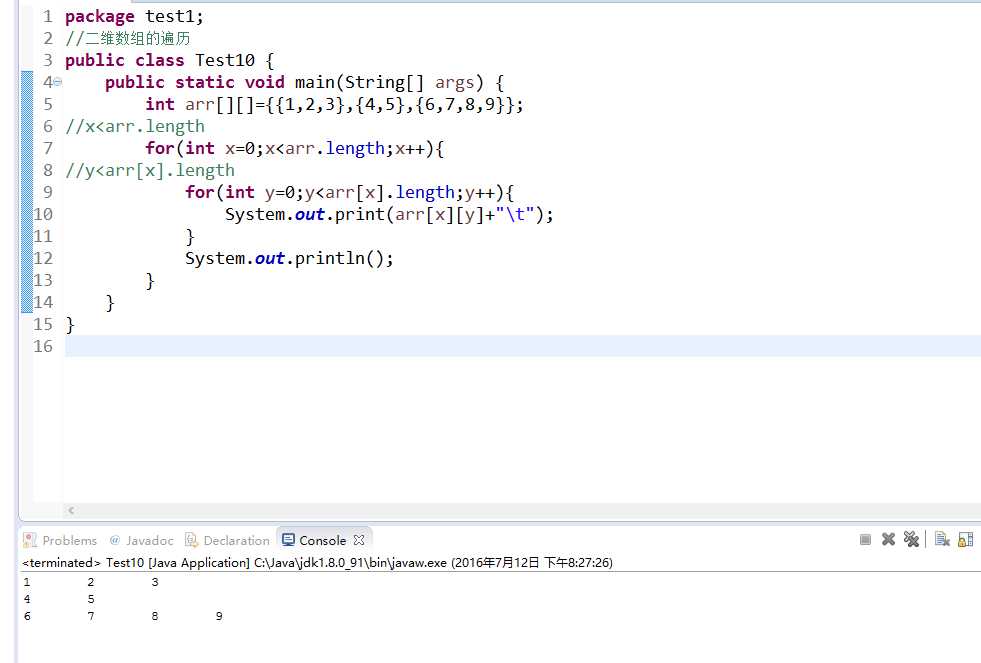The image size is (981, 663).
Task: Click line number 7 in the gutter
Action: click(48, 148)
